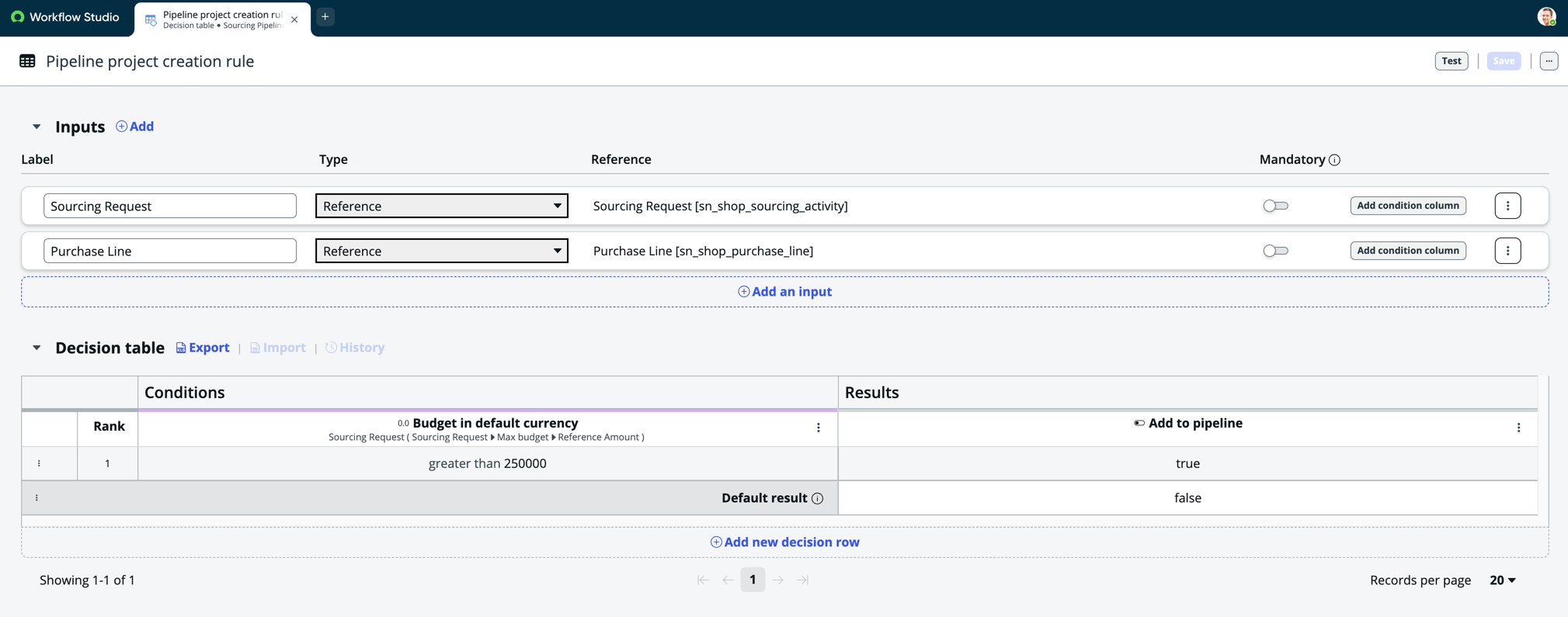Open a new tab with plus icon
Image resolution: width=1568 pixels, height=617 pixels.
pyautogui.click(x=325, y=16)
